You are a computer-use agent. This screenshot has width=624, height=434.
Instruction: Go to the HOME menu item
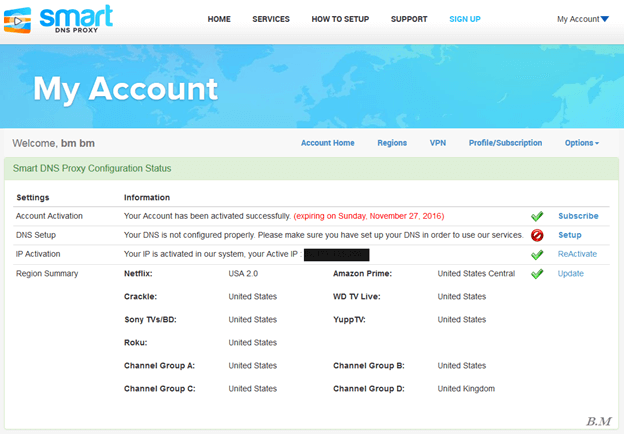click(x=219, y=19)
